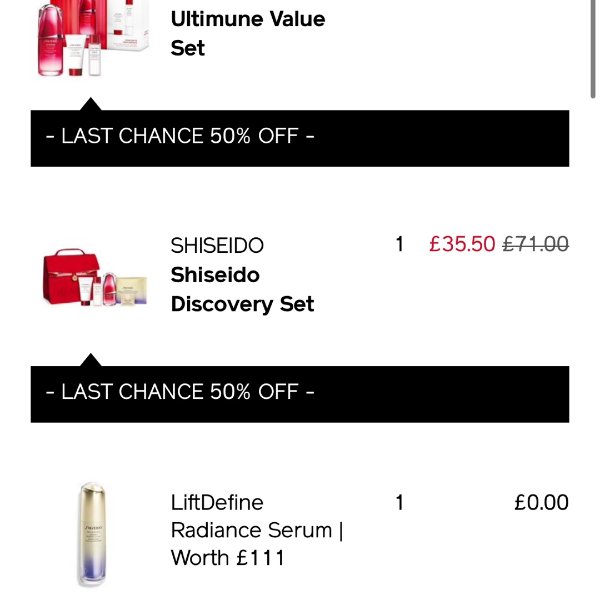
Task: Click the SHISEIDO brand name
Action: 217,246
